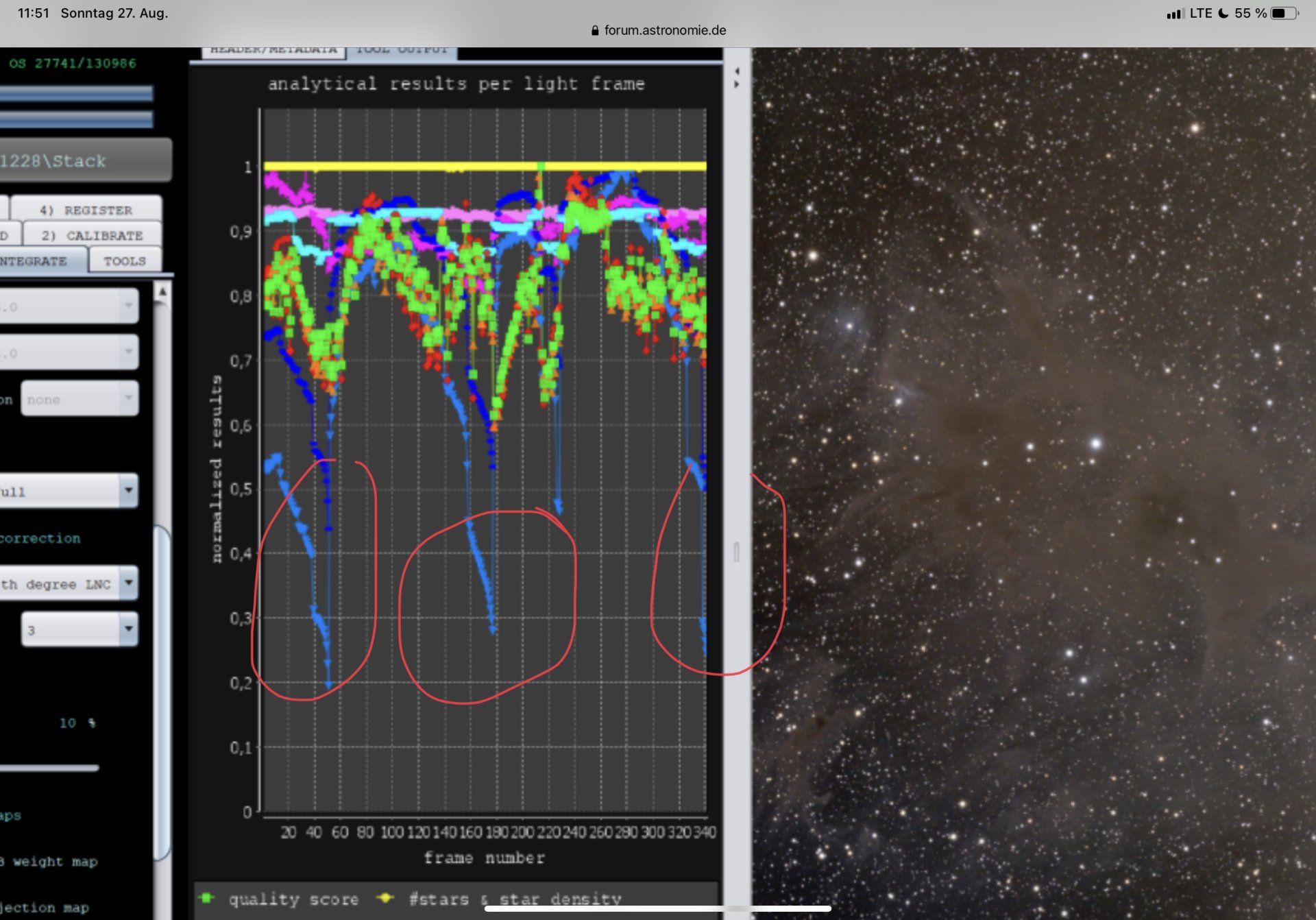Tap the yellow star density legend marker

(386, 898)
